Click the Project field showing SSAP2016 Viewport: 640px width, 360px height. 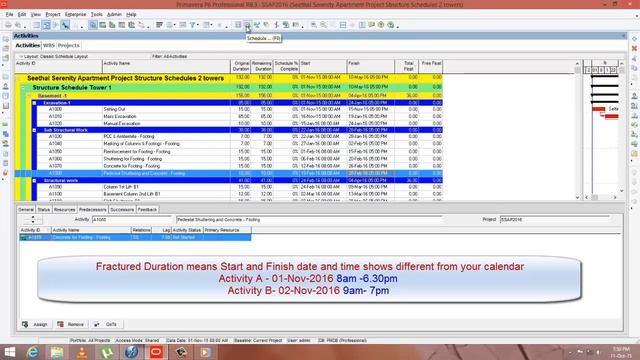click(x=555, y=220)
